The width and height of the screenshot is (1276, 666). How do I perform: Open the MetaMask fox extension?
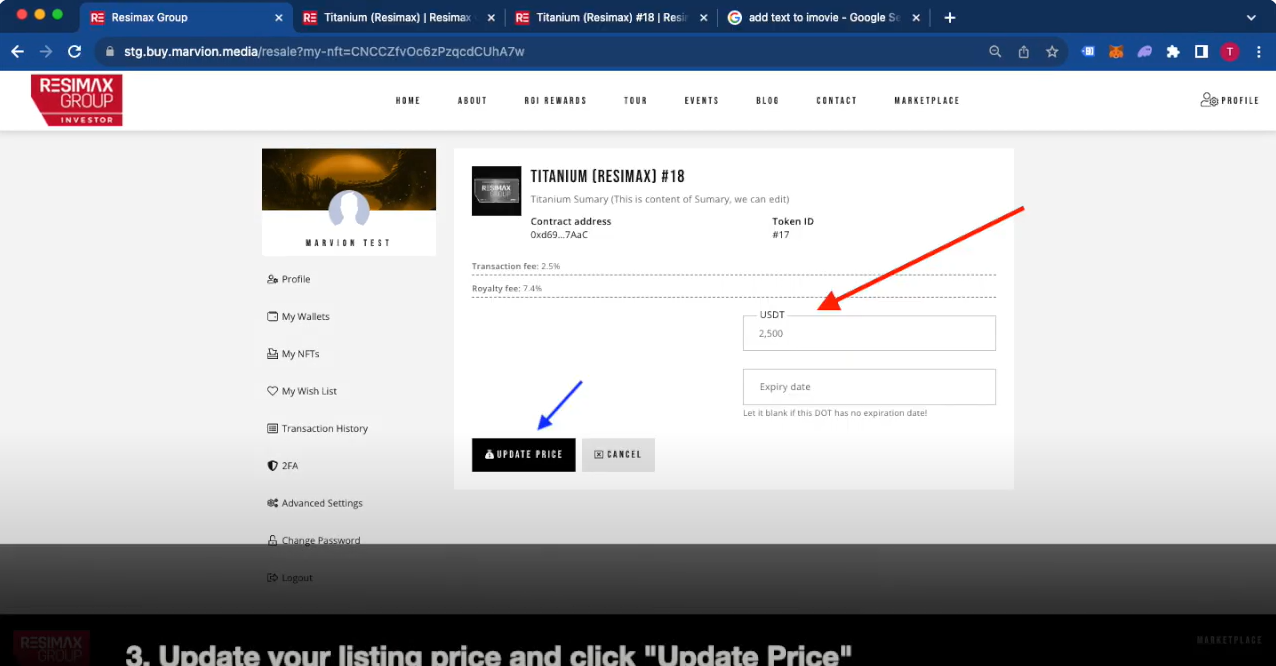(1116, 52)
